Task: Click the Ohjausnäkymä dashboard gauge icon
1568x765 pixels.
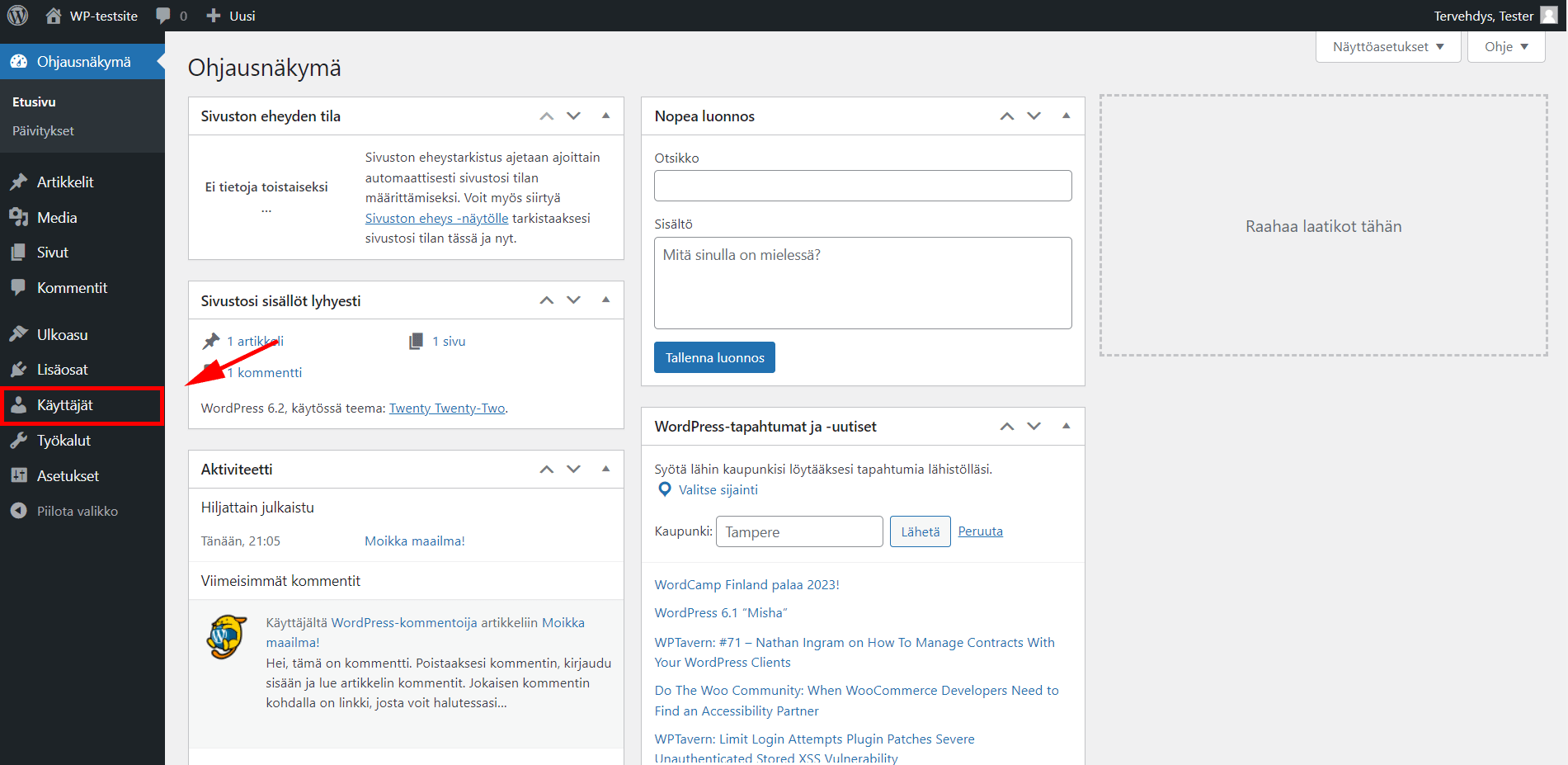Action: tap(18, 62)
